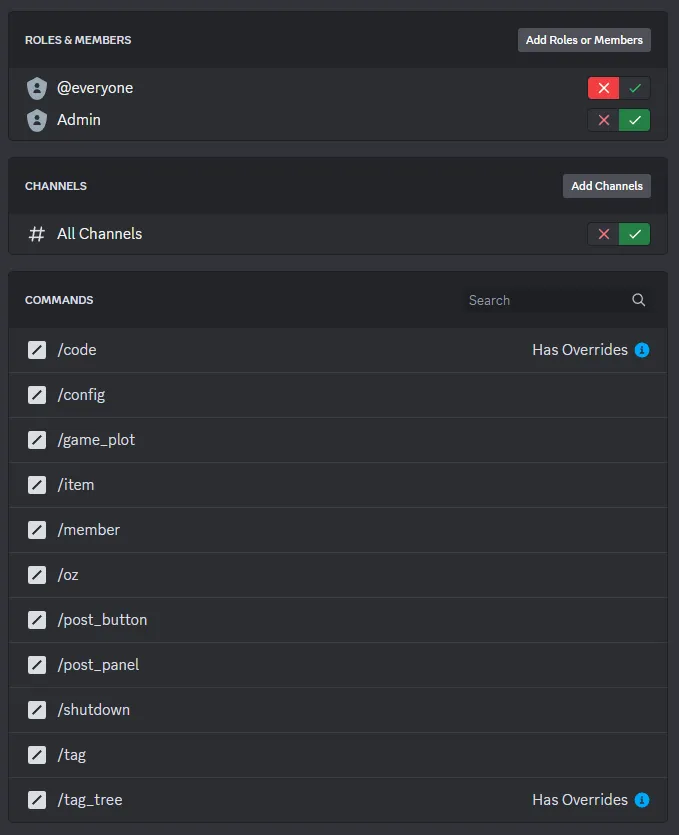Click the edit pencil icon for /oz

(37, 575)
